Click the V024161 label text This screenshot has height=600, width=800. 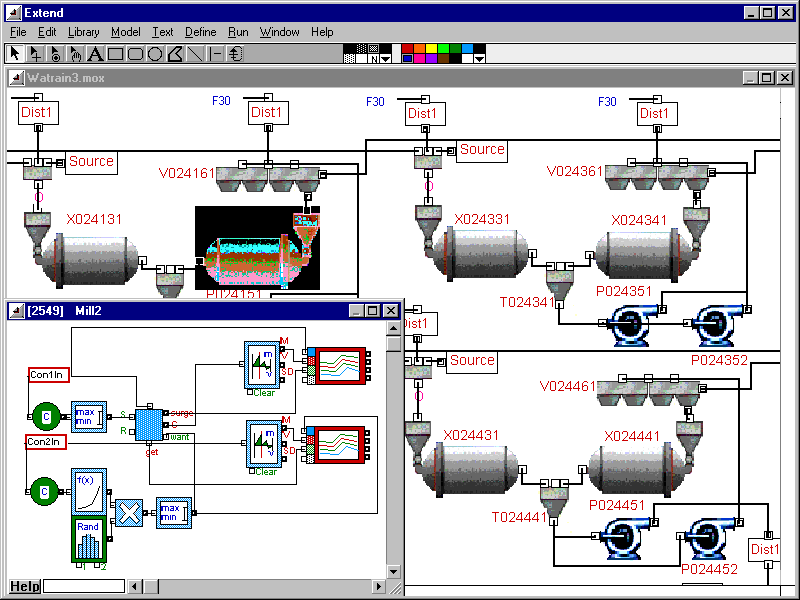coord(187,173)
